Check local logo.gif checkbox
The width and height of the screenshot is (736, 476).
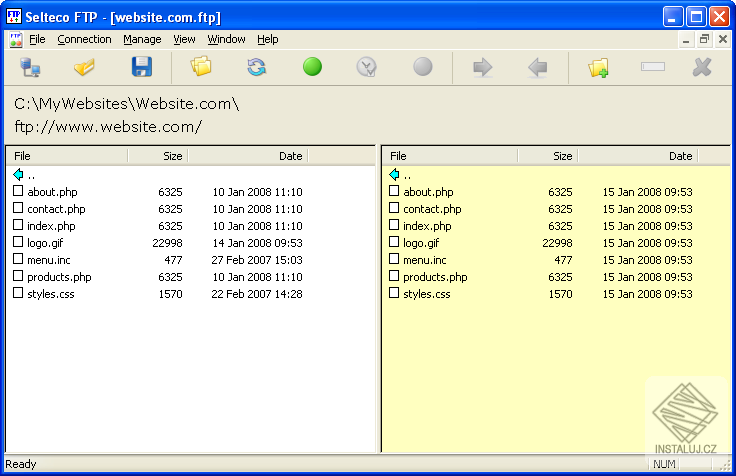click(x=18, y=241)
